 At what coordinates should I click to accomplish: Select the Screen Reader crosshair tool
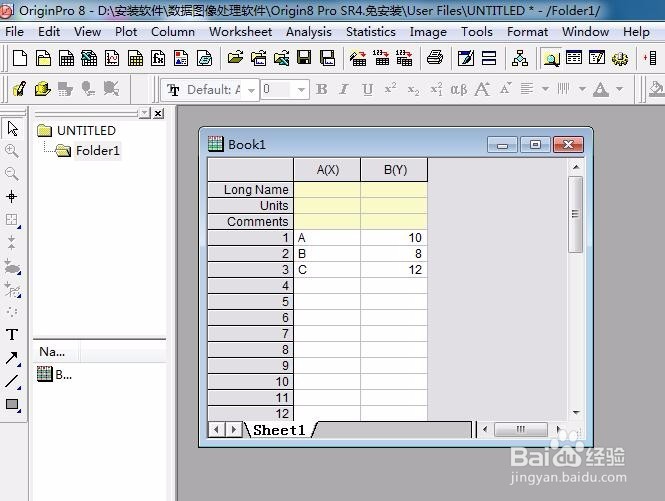11,196
